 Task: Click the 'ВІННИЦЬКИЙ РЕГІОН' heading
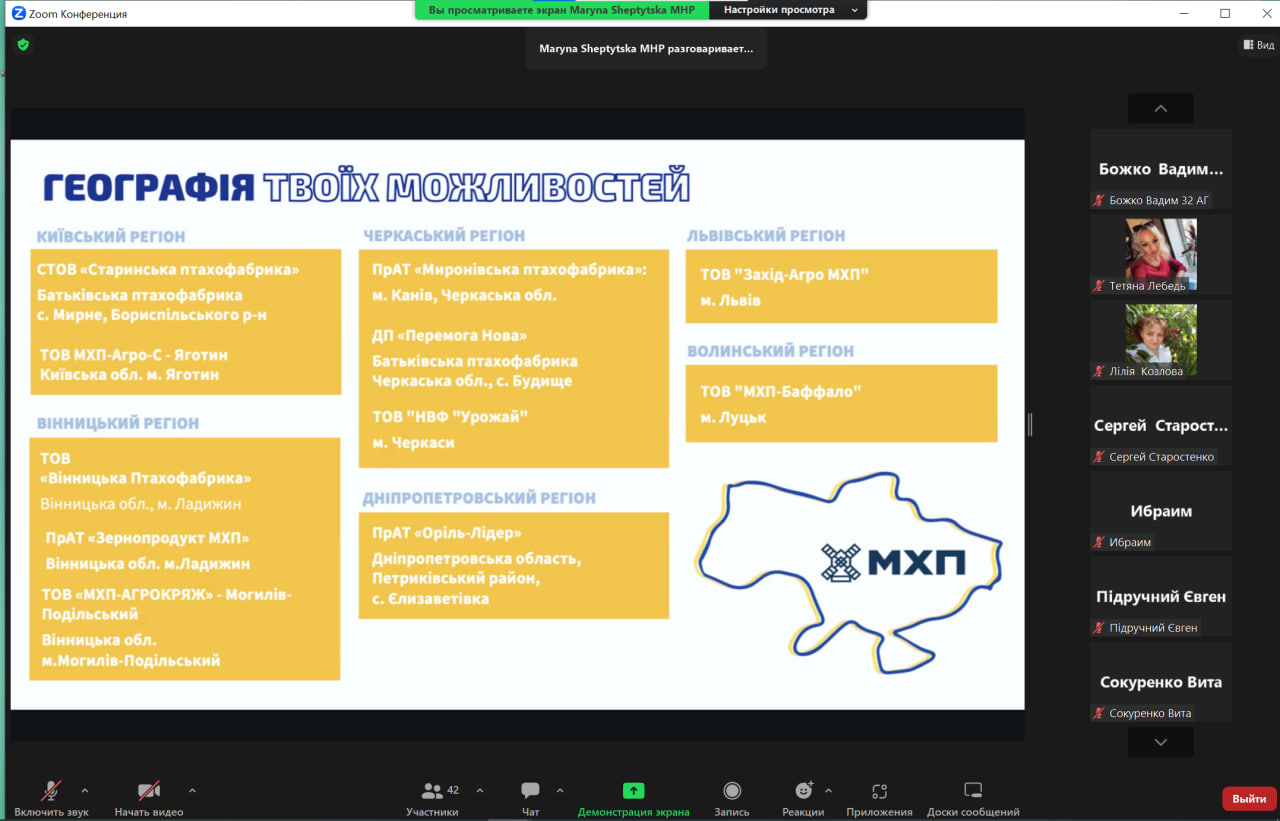click(118, 423)
